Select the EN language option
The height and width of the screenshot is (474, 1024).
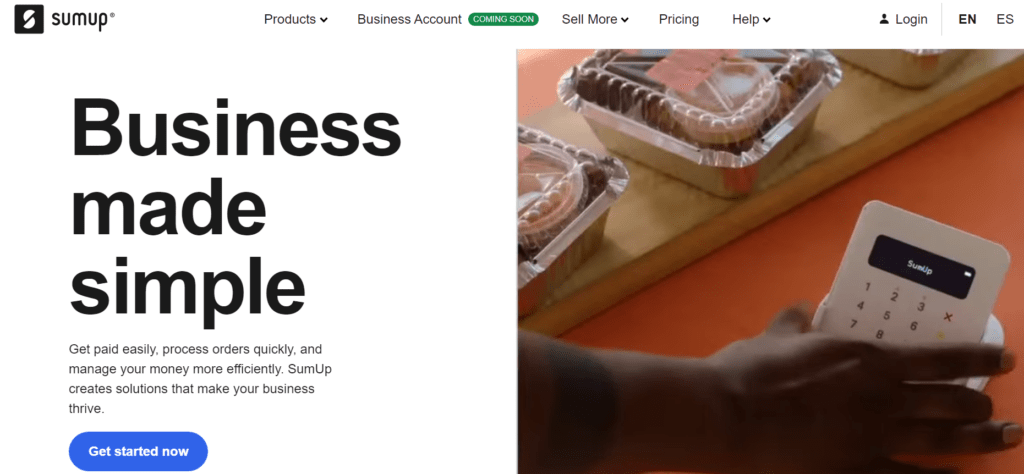967,20
